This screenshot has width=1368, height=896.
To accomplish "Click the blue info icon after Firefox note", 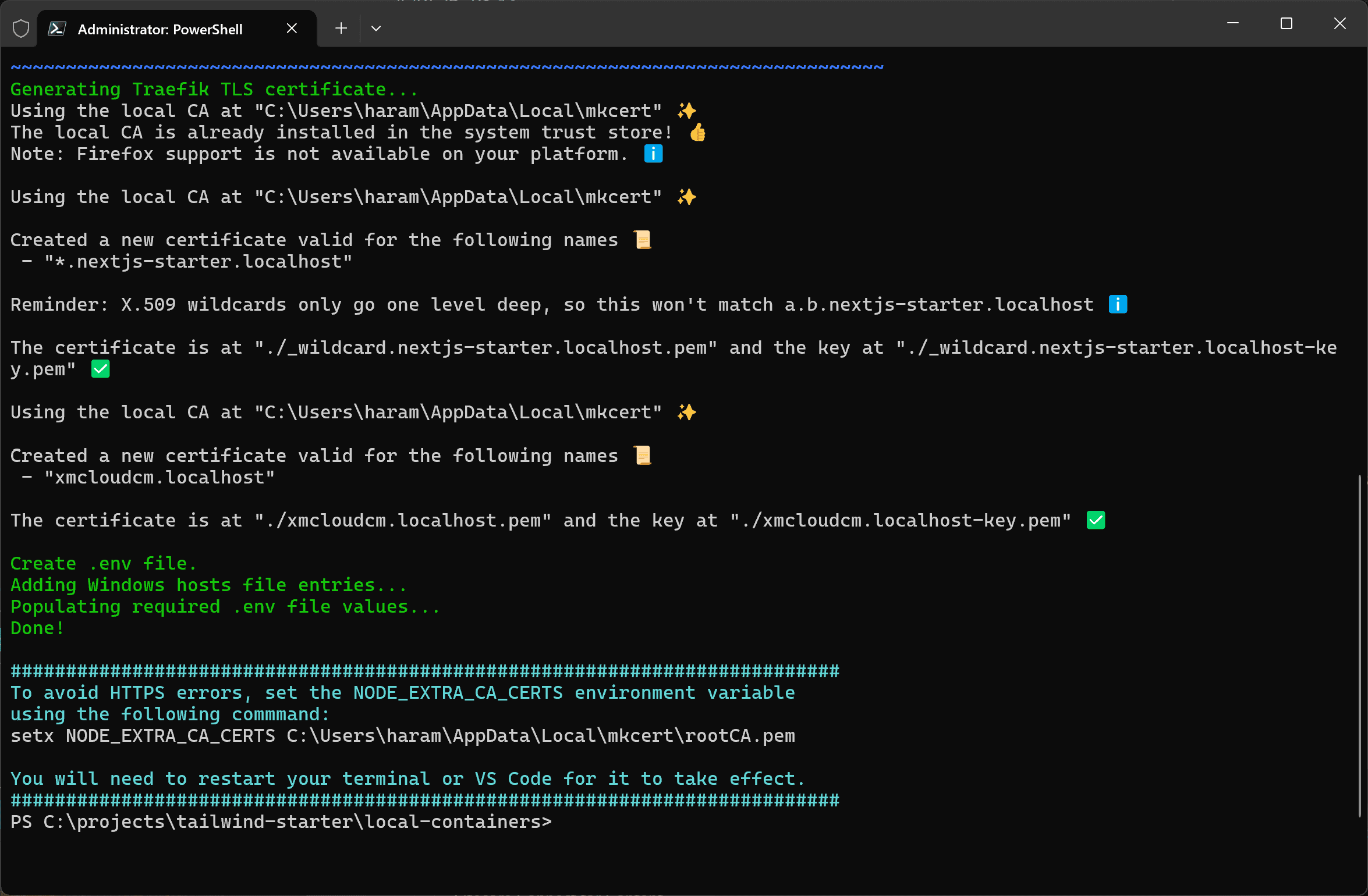I will [653, 154].
